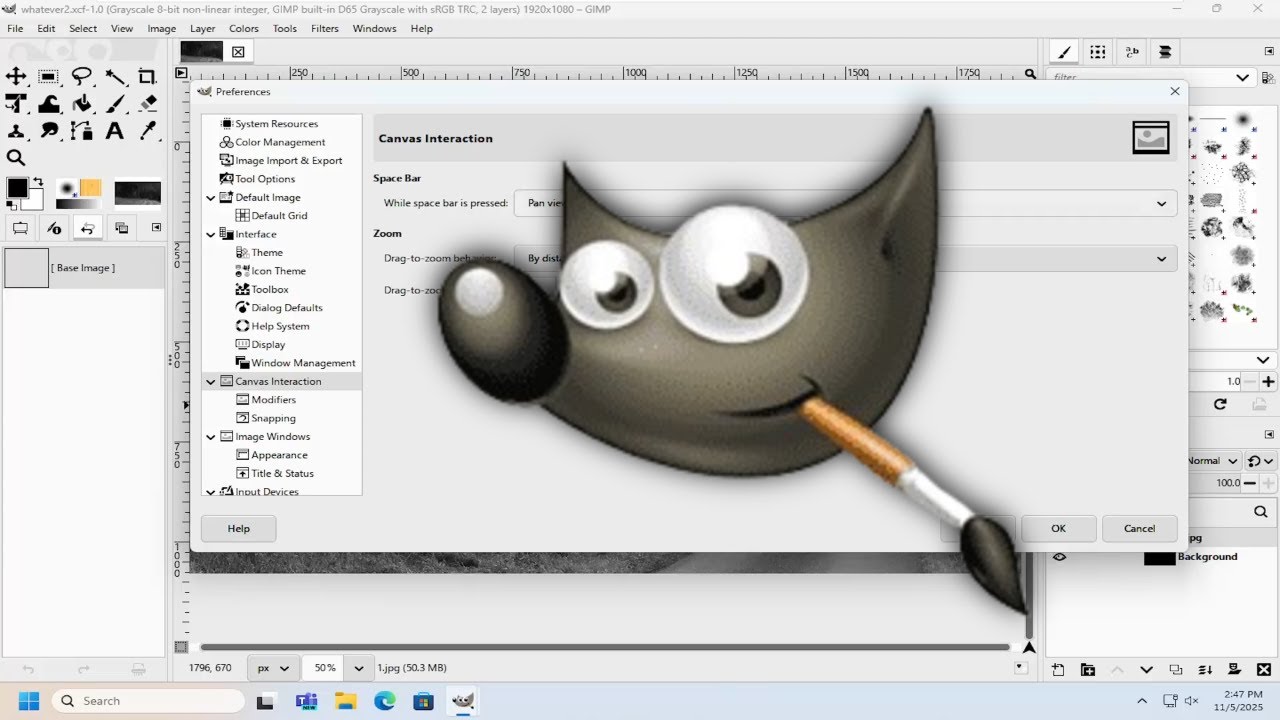Screen dimensions: 1280x720
Task: Open the 'While space bar is pressed' dropdown
Action: tap(845, 203)
